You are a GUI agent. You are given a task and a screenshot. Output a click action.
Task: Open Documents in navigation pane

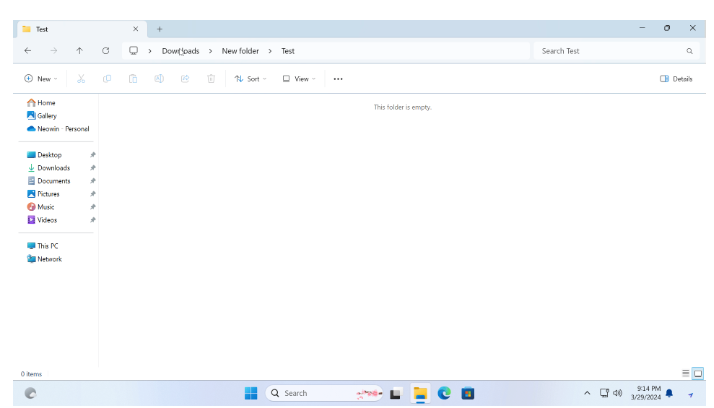point(49,181)
